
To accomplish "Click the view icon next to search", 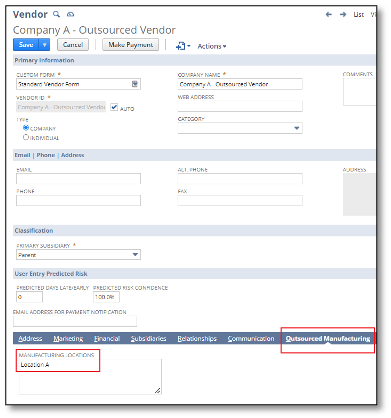I will [x=70, y=14].
